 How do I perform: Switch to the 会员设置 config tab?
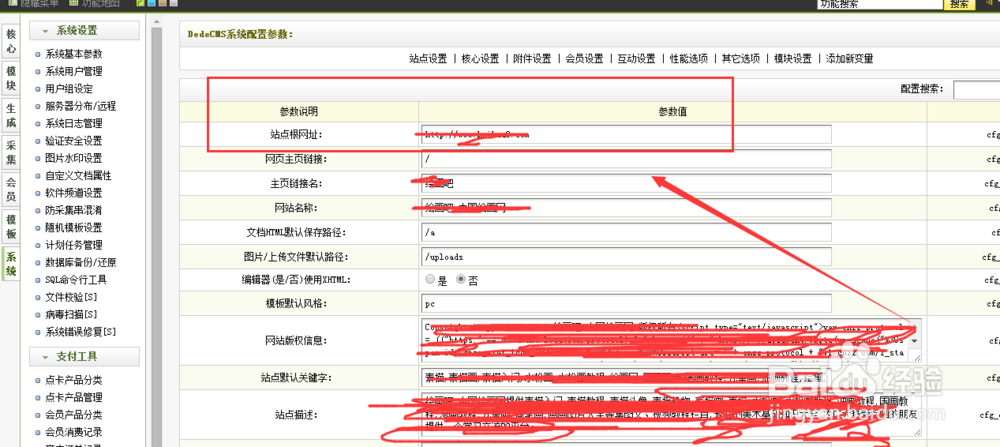click(584, 59)
